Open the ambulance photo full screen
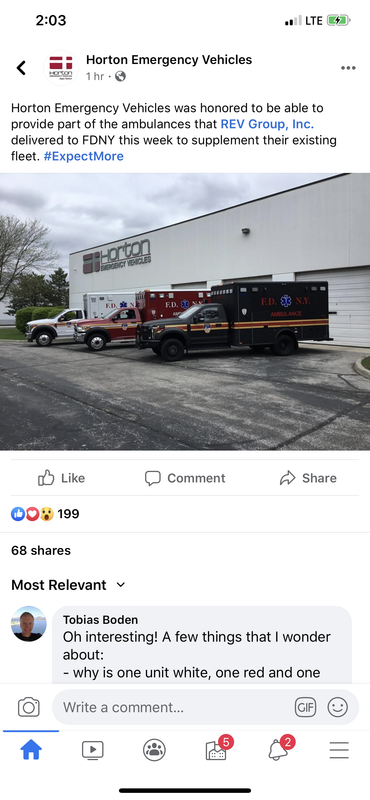The height and width of the screenshot is (800, 370). pyautogui.click(x=185, y=311)
